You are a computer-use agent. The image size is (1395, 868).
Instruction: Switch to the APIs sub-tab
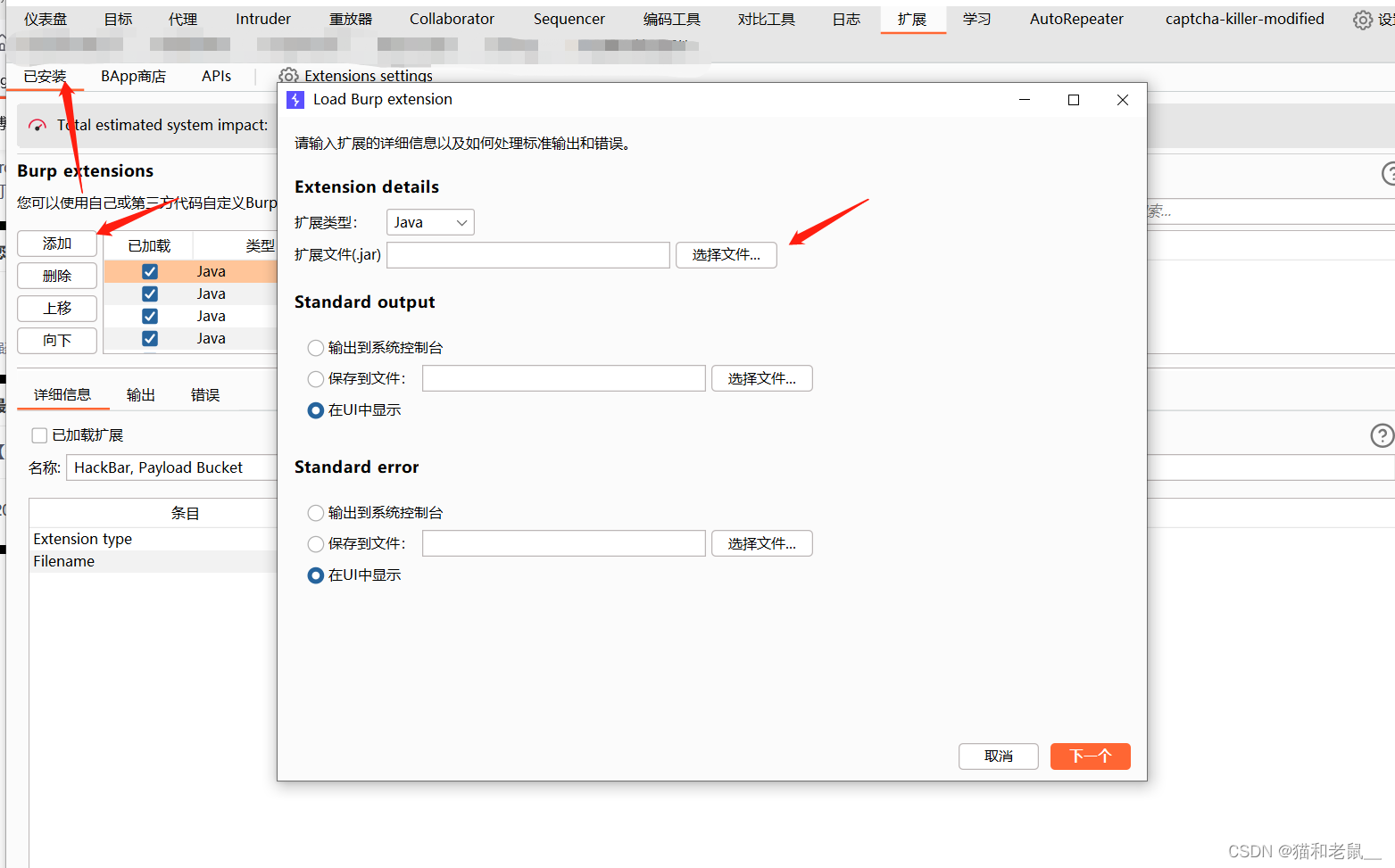[x=216, y=77]
